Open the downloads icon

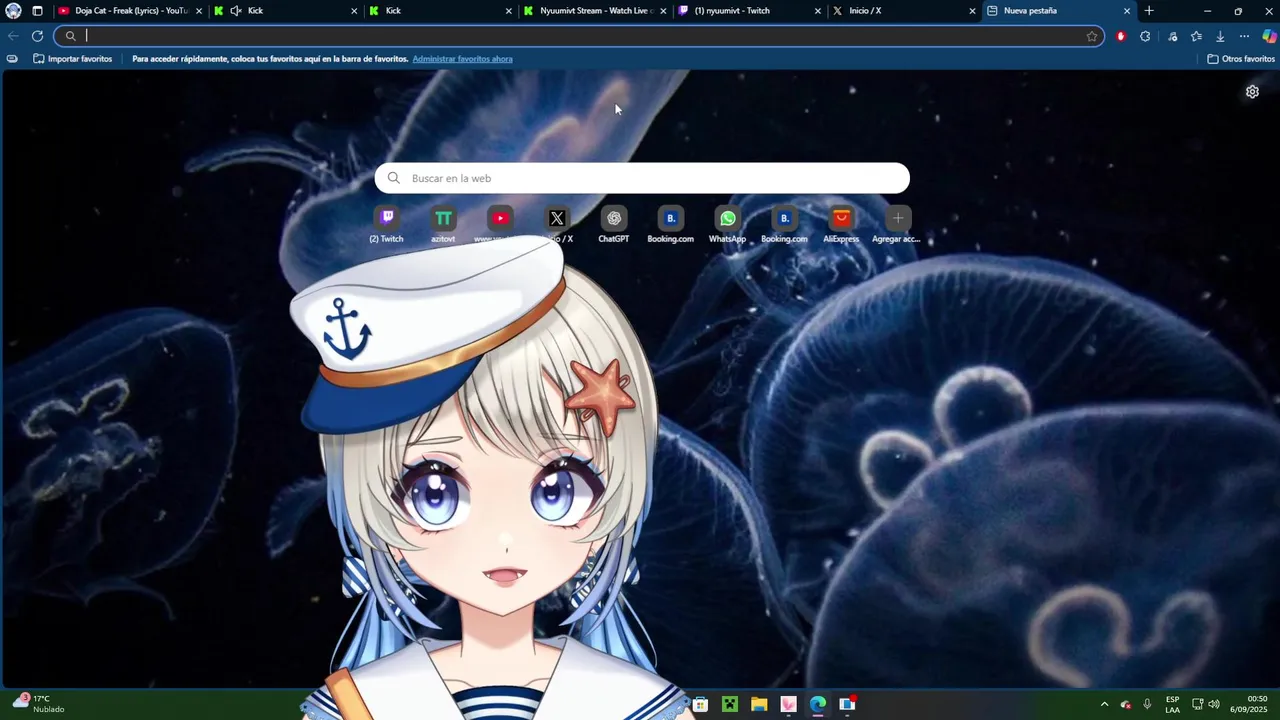click(1220, 36)
